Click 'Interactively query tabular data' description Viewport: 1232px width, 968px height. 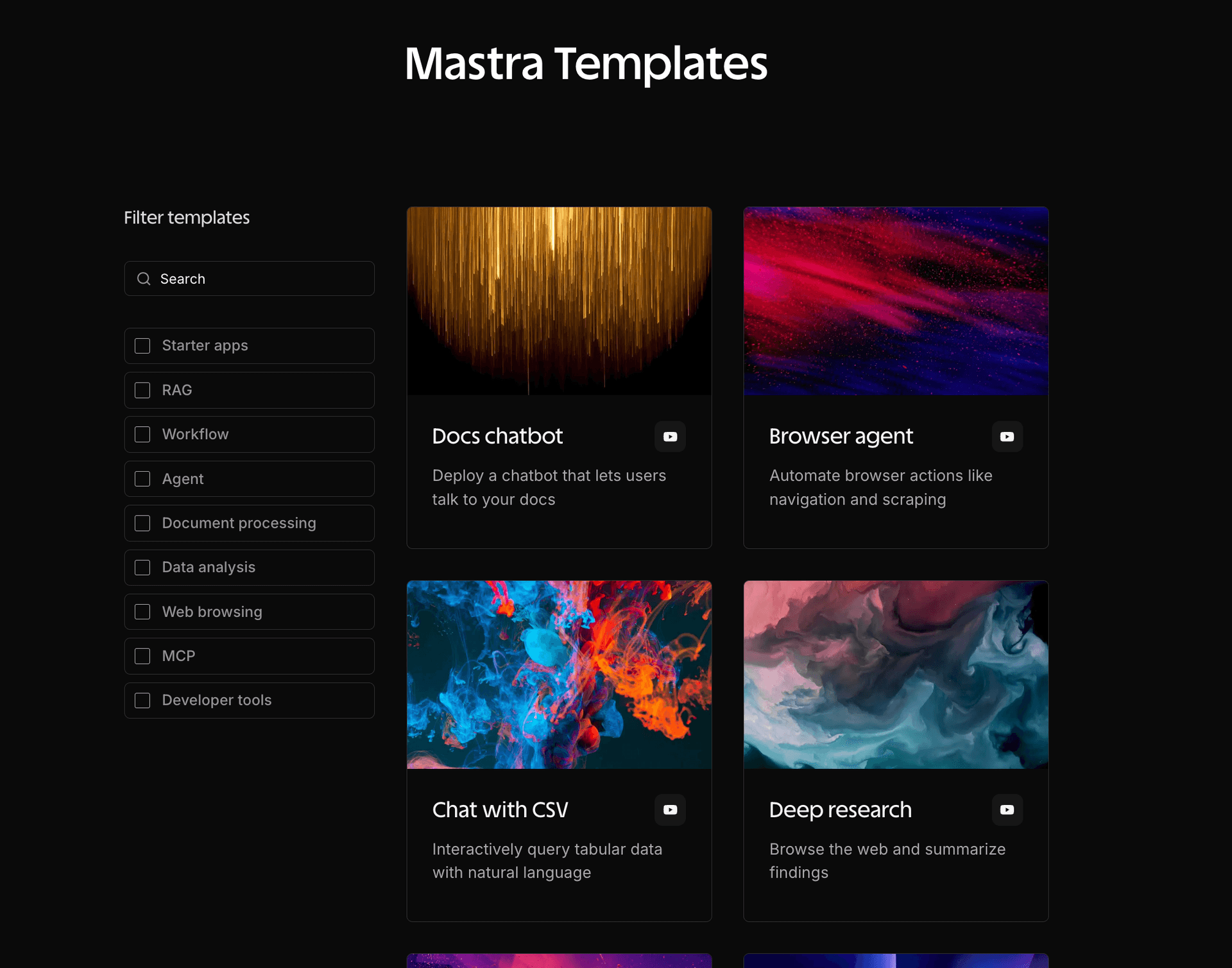click(x=547, y=849)
